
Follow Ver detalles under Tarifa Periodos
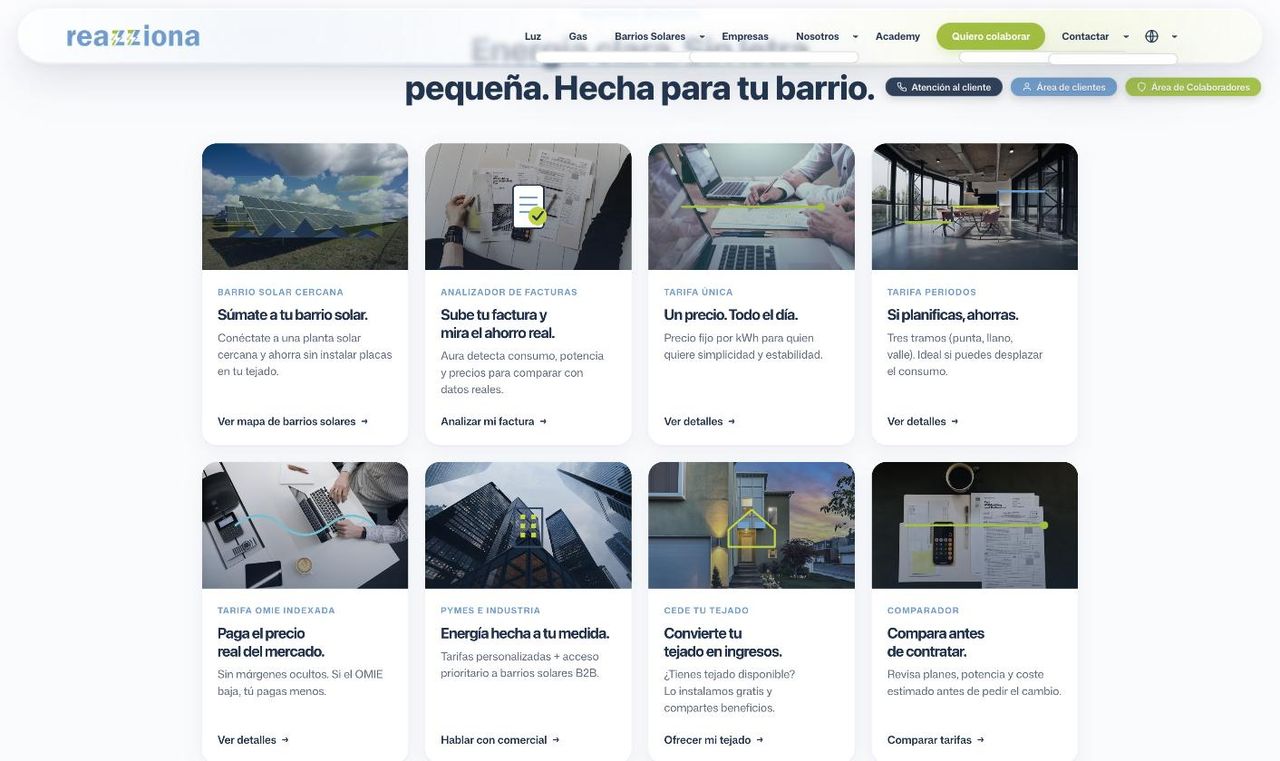point(923,421)
